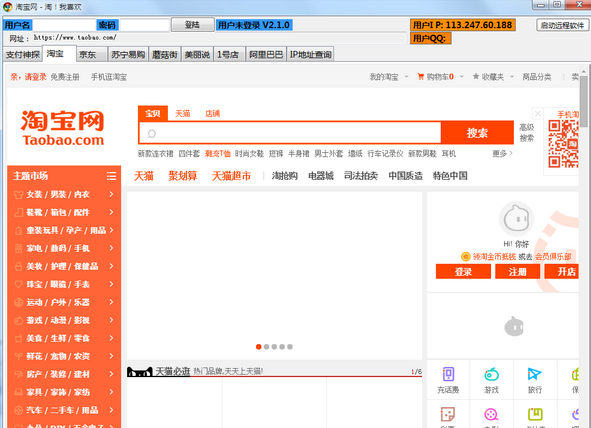Screen dimensions: 591x428
Task: Click the 登陆 button in toolbar
Action: [193, 25]
